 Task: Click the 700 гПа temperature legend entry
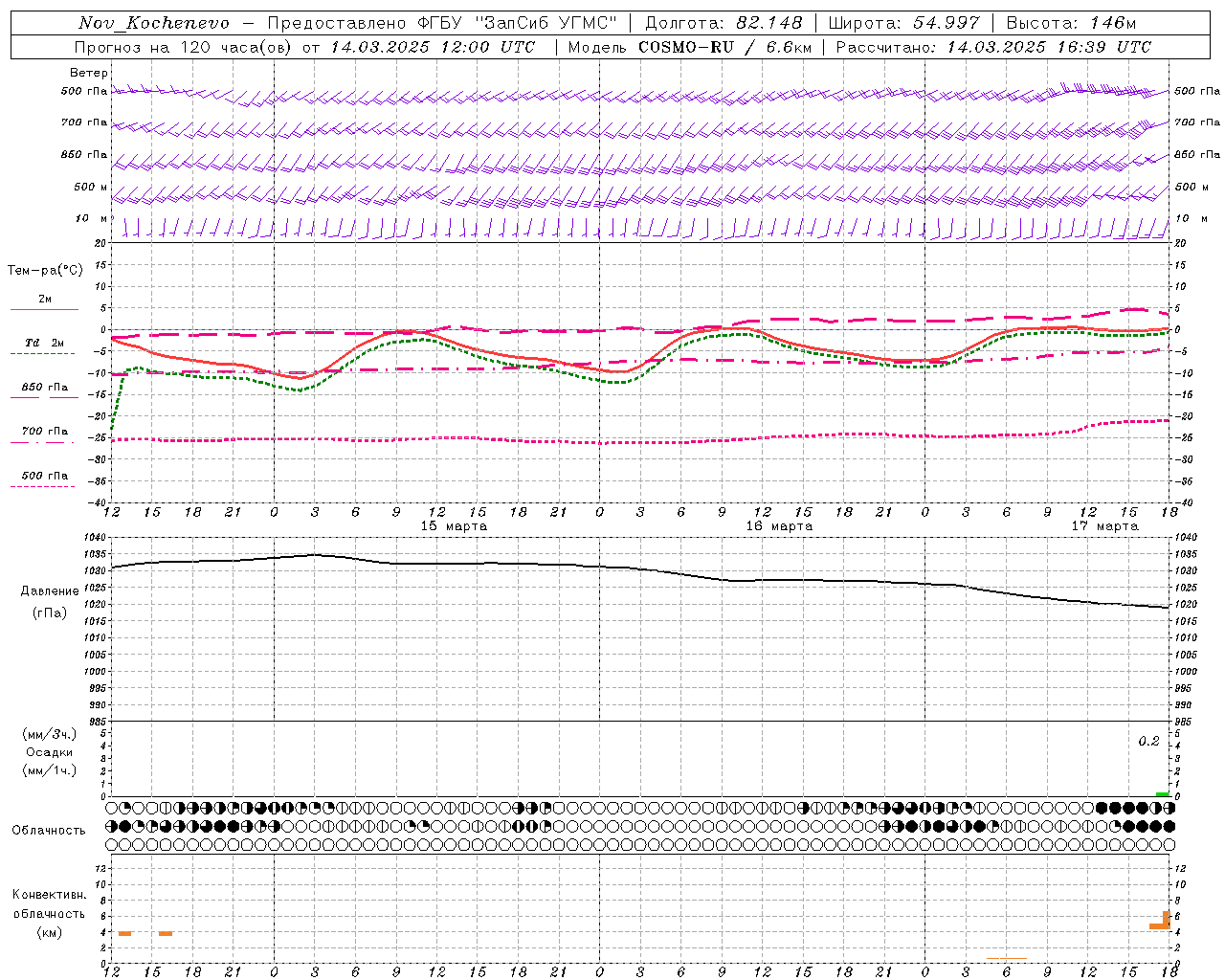click(45, 432)
